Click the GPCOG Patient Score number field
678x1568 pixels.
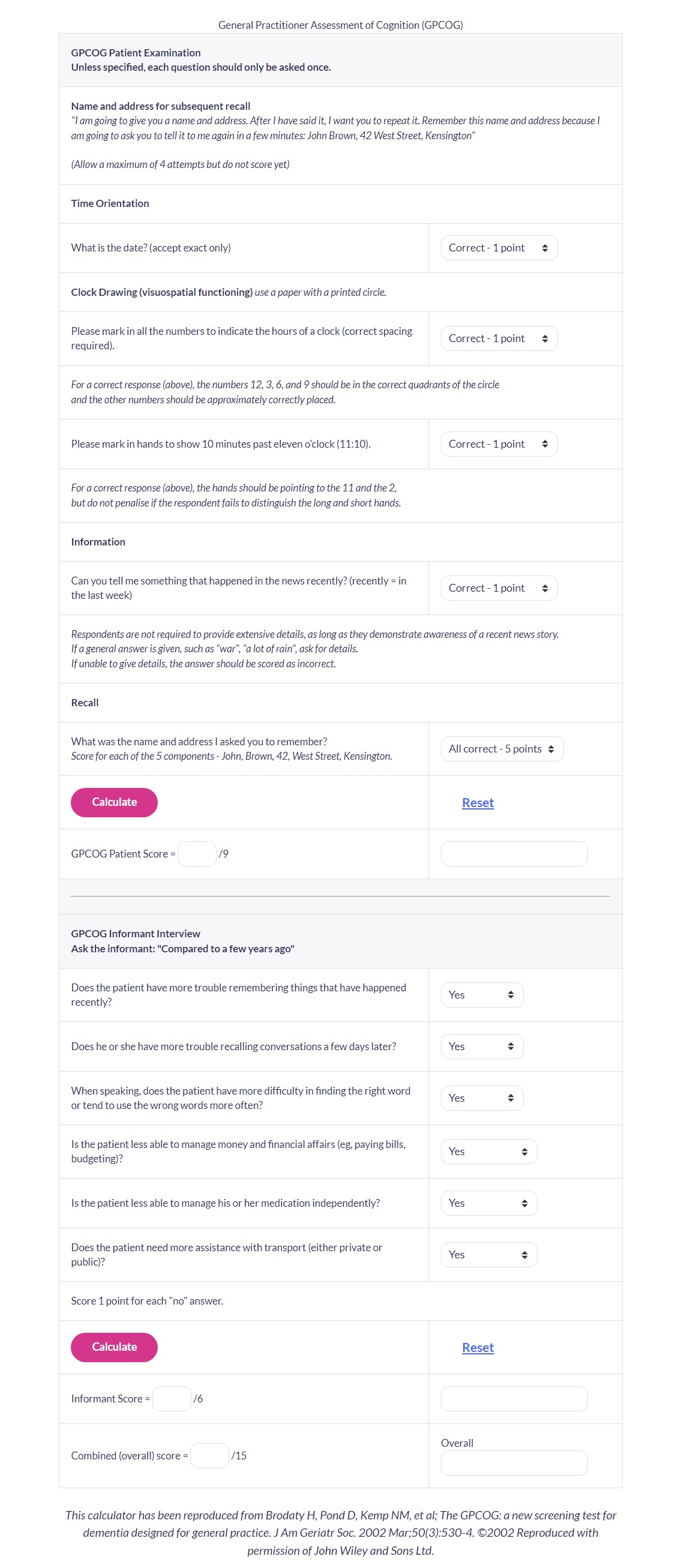click(x=197, y=854)
